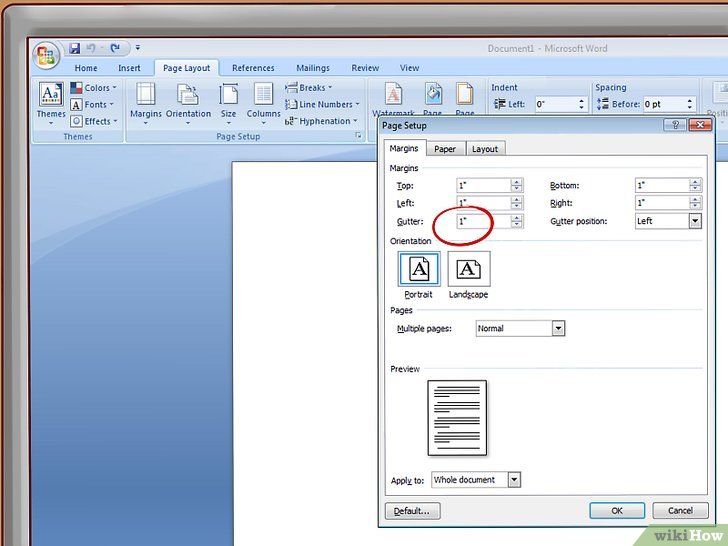The image size is (728, 546).
Task: Switch to the Mailings ribbon tab
Action: tap(313, 68)
